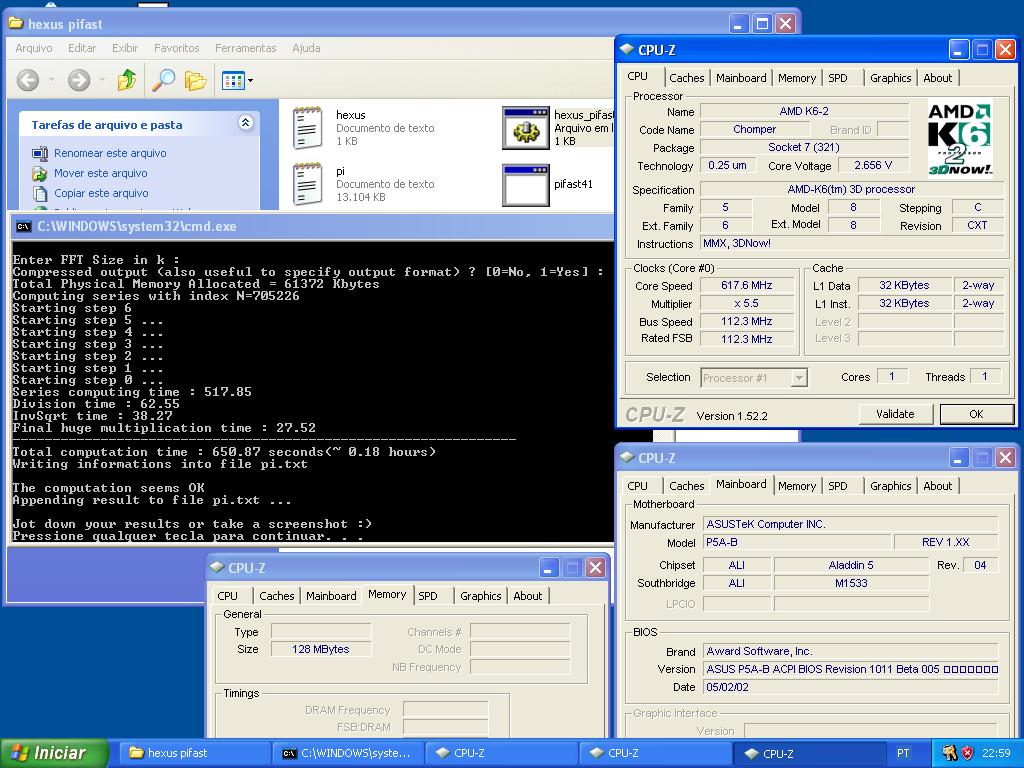
Task: Click the Aladdin 5 chipset value
Action: tap(851, 565)
